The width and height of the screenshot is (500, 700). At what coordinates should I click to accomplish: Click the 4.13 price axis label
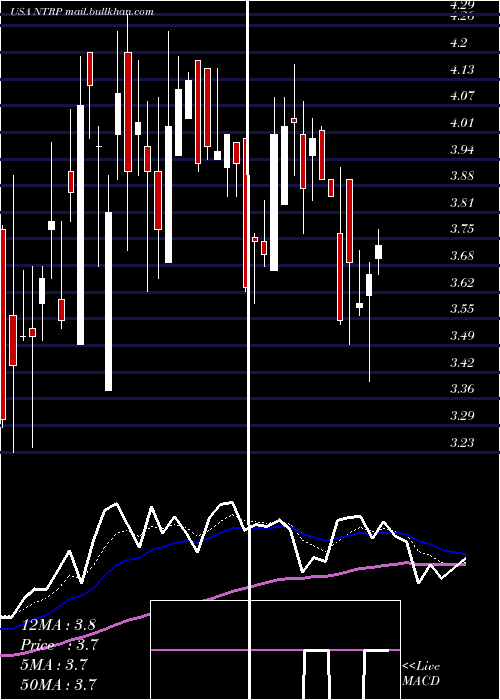click(x=461, y=70)
